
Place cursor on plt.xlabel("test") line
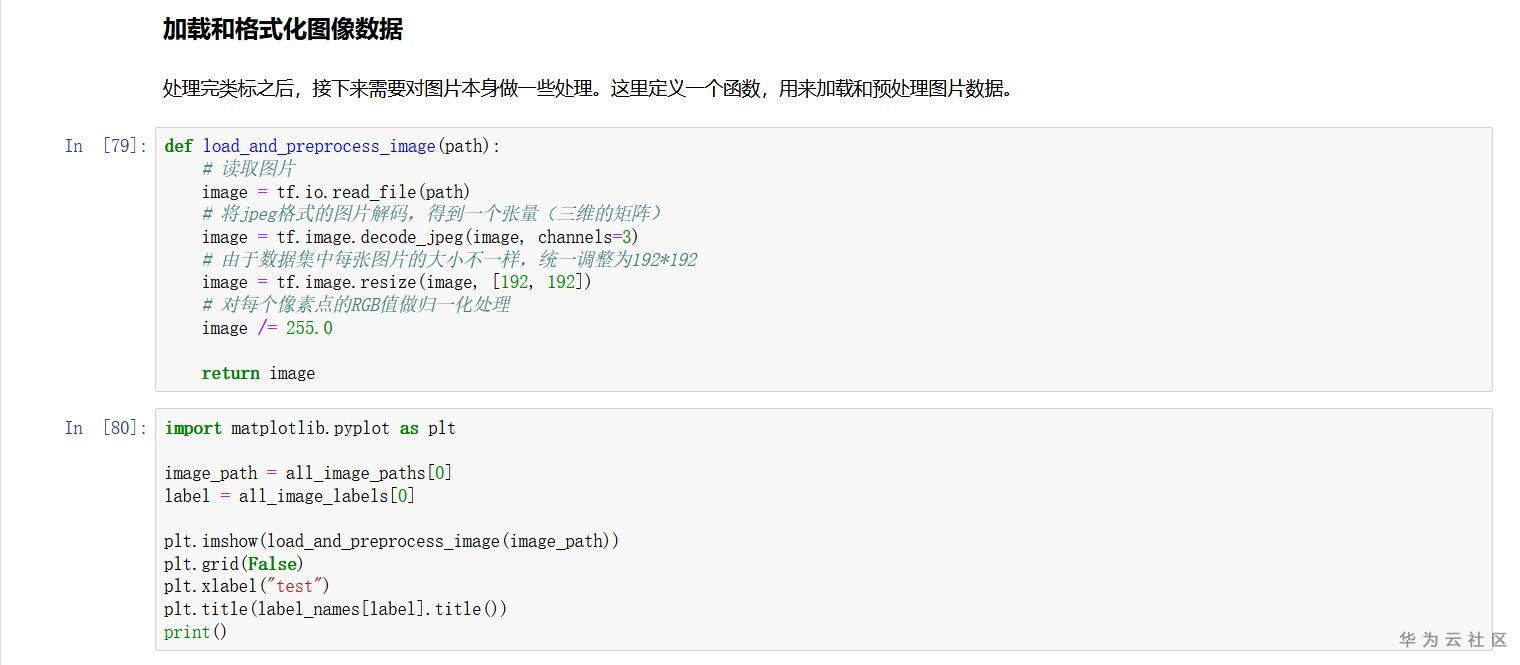[x=247, y=586]
